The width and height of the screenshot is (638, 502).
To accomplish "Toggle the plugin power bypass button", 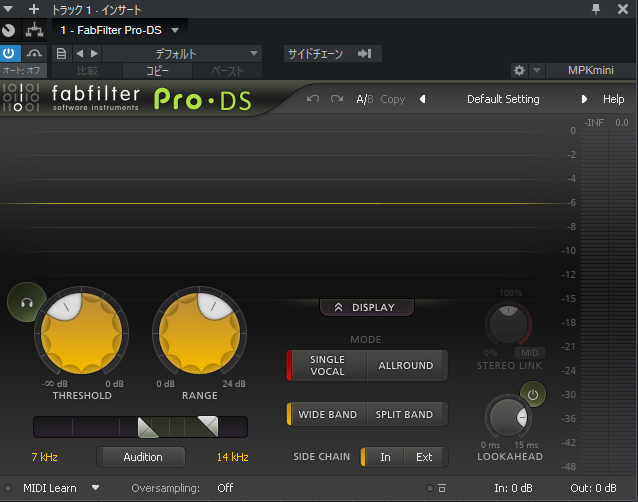I will pos(10,53).
